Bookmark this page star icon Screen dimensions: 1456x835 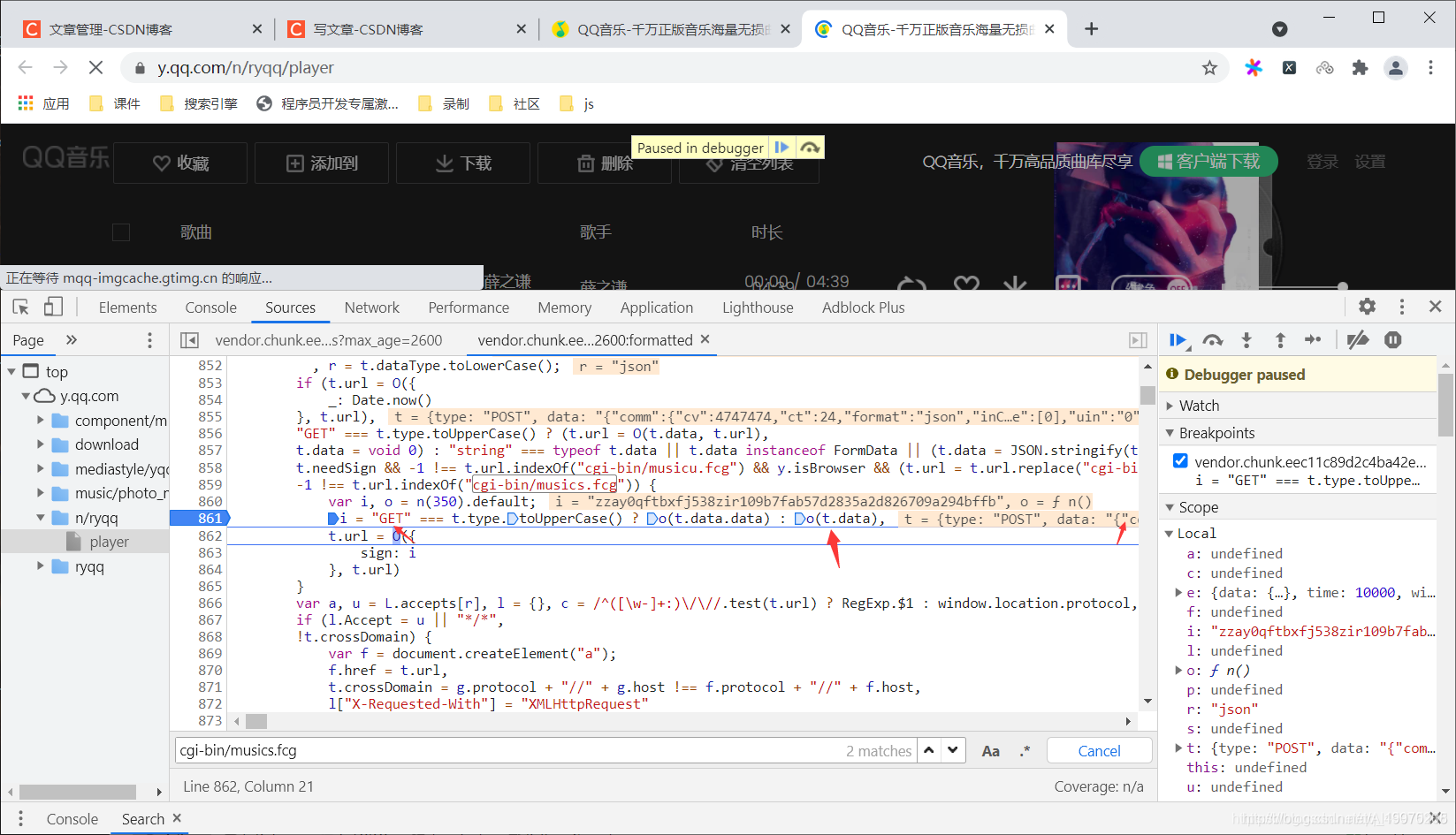(1209, 68)
